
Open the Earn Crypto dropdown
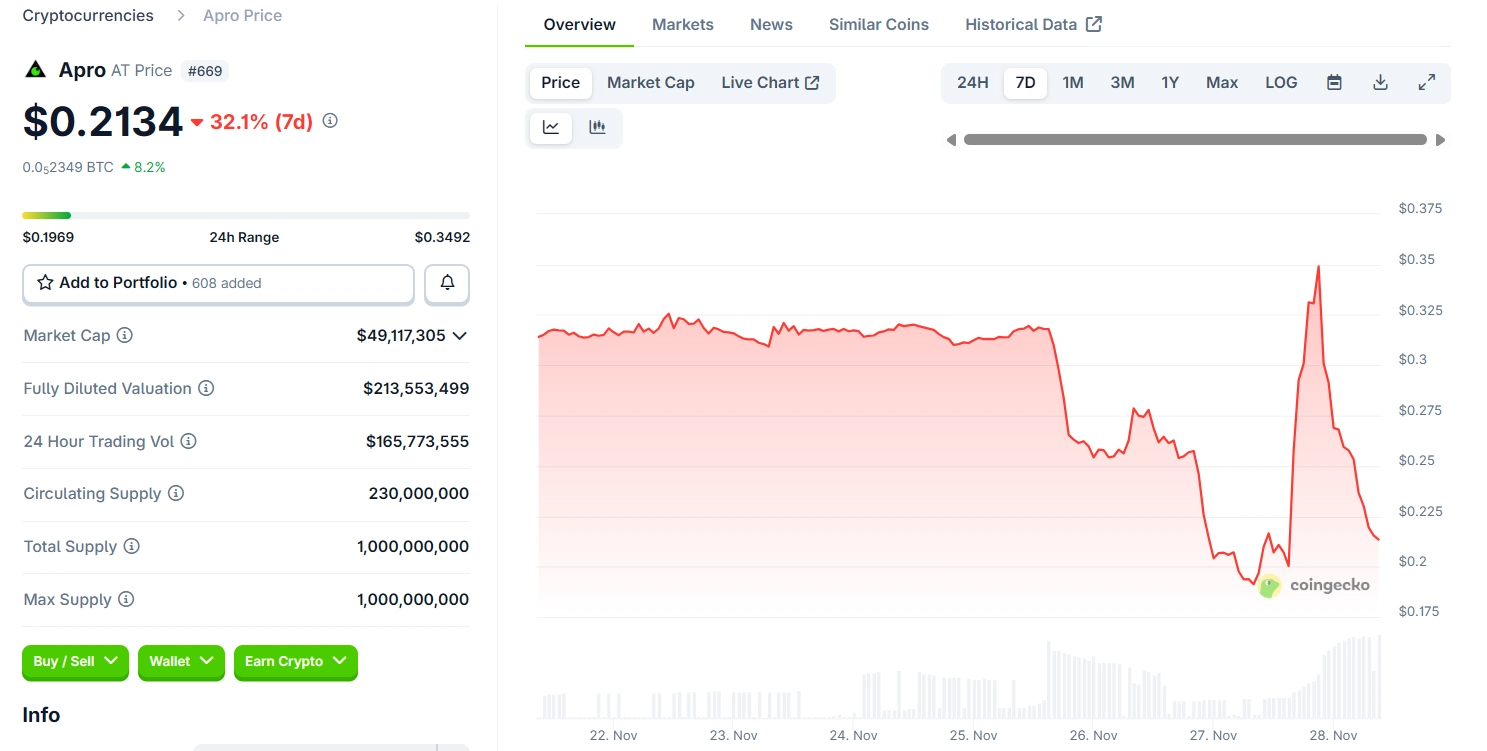(x=295, y=662)
